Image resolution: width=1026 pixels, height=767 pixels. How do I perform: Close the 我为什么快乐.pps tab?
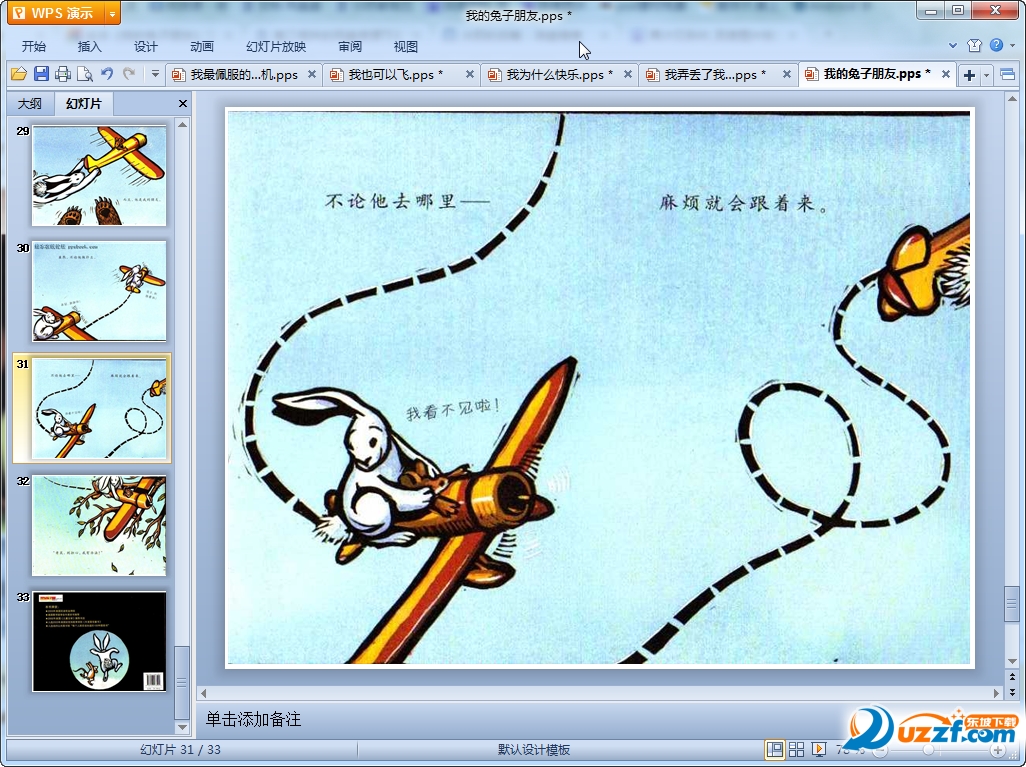tap(628, 75)
